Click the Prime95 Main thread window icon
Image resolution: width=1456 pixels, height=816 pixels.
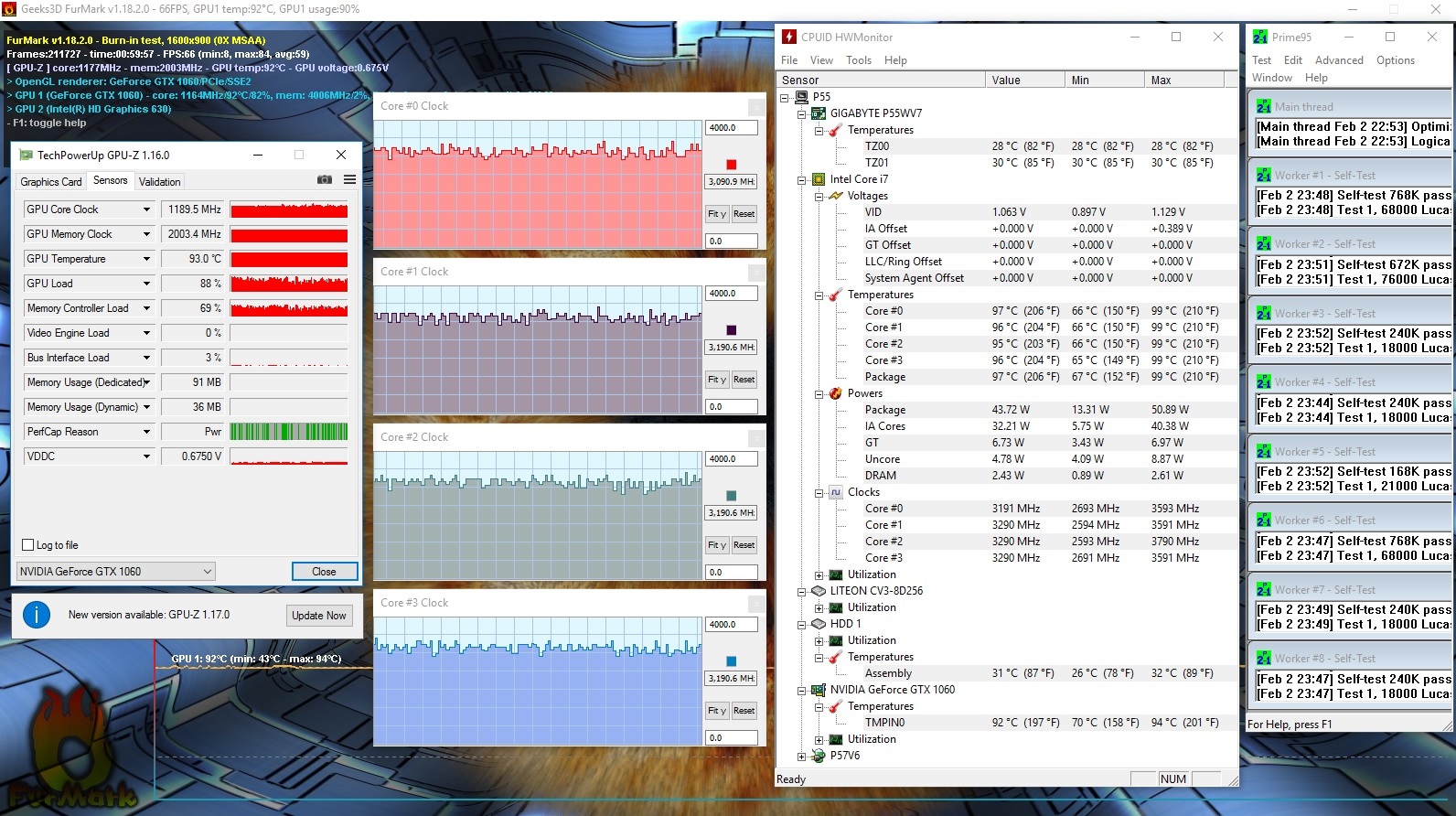[1264, 106]
